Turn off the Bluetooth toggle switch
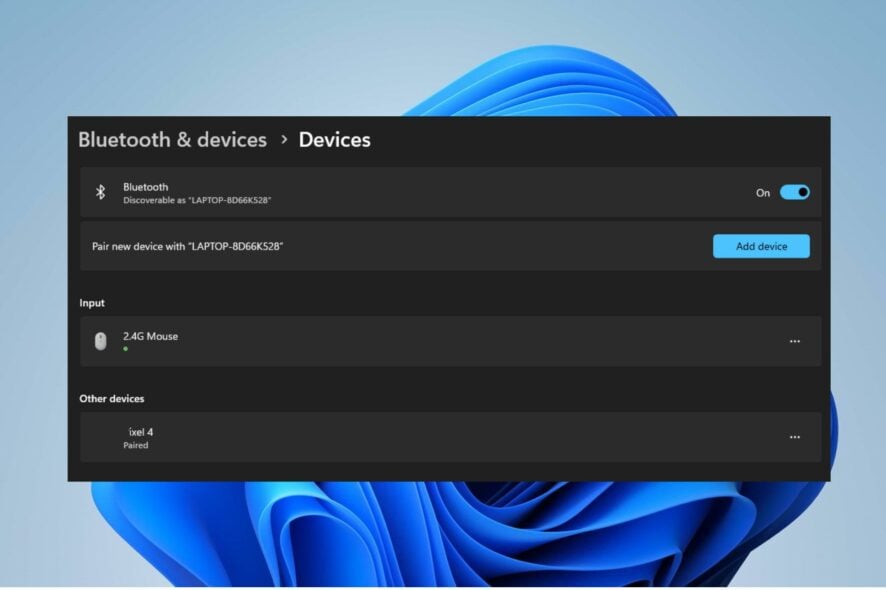 point(794,193)
